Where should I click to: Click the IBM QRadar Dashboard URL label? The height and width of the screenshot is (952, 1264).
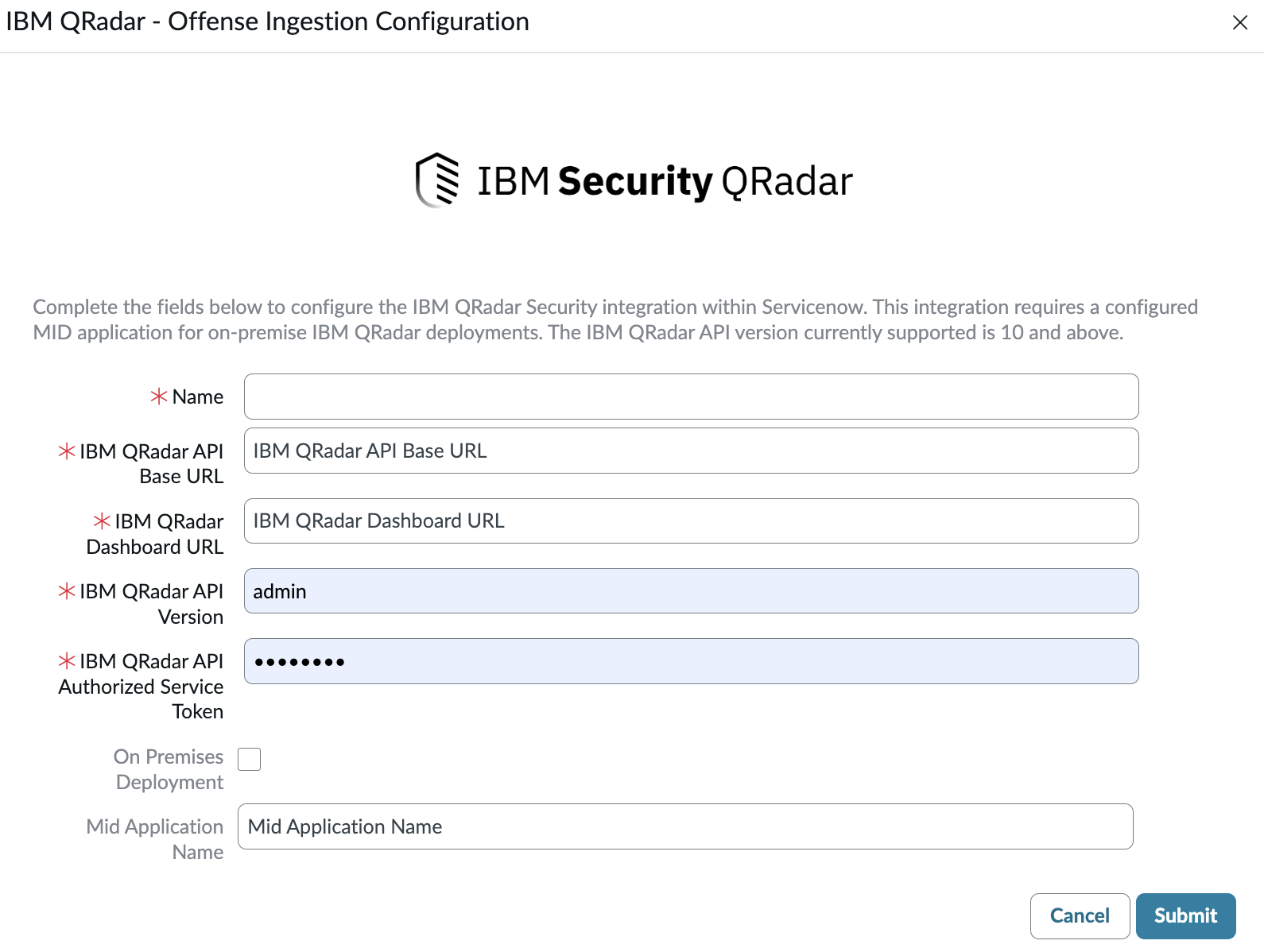tap(155, 534)
